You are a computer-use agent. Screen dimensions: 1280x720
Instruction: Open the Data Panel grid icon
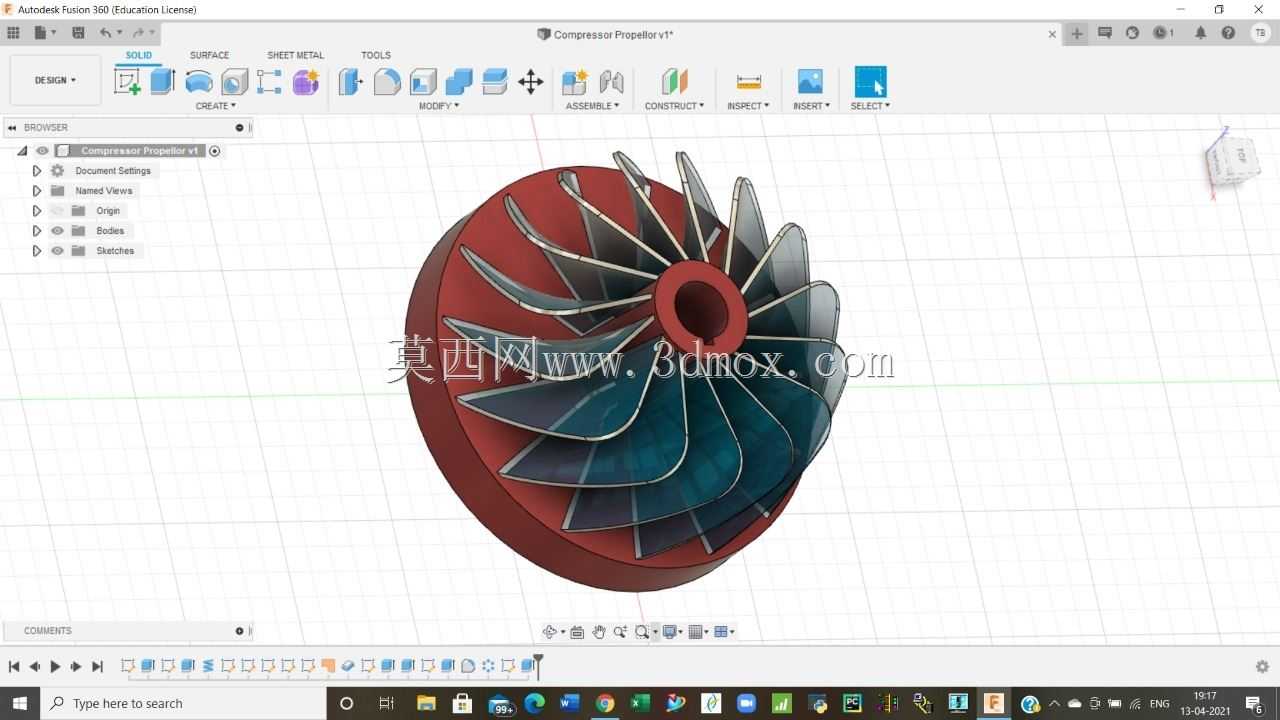point(13,33)
